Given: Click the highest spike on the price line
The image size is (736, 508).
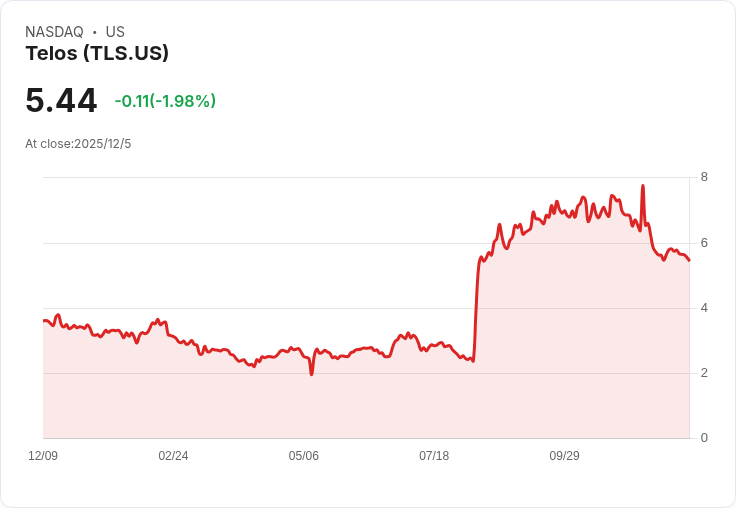Looking at the screenshot, I should pyautogui.click(x=642, y=186).
